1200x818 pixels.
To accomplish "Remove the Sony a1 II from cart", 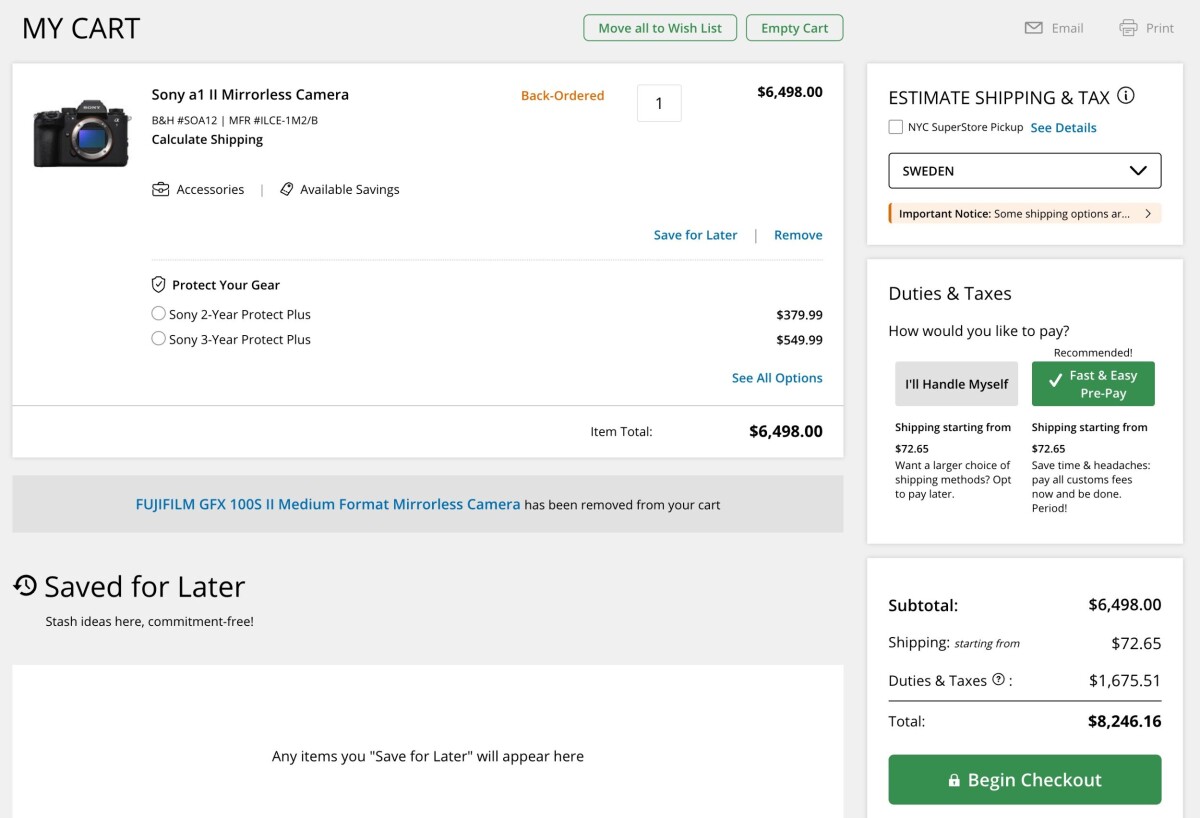I will 798,235.
